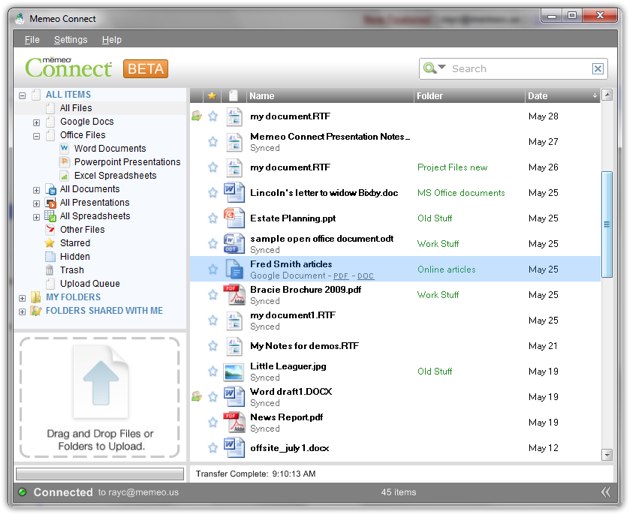Open the Project Files new folder link

pos(452,167)
